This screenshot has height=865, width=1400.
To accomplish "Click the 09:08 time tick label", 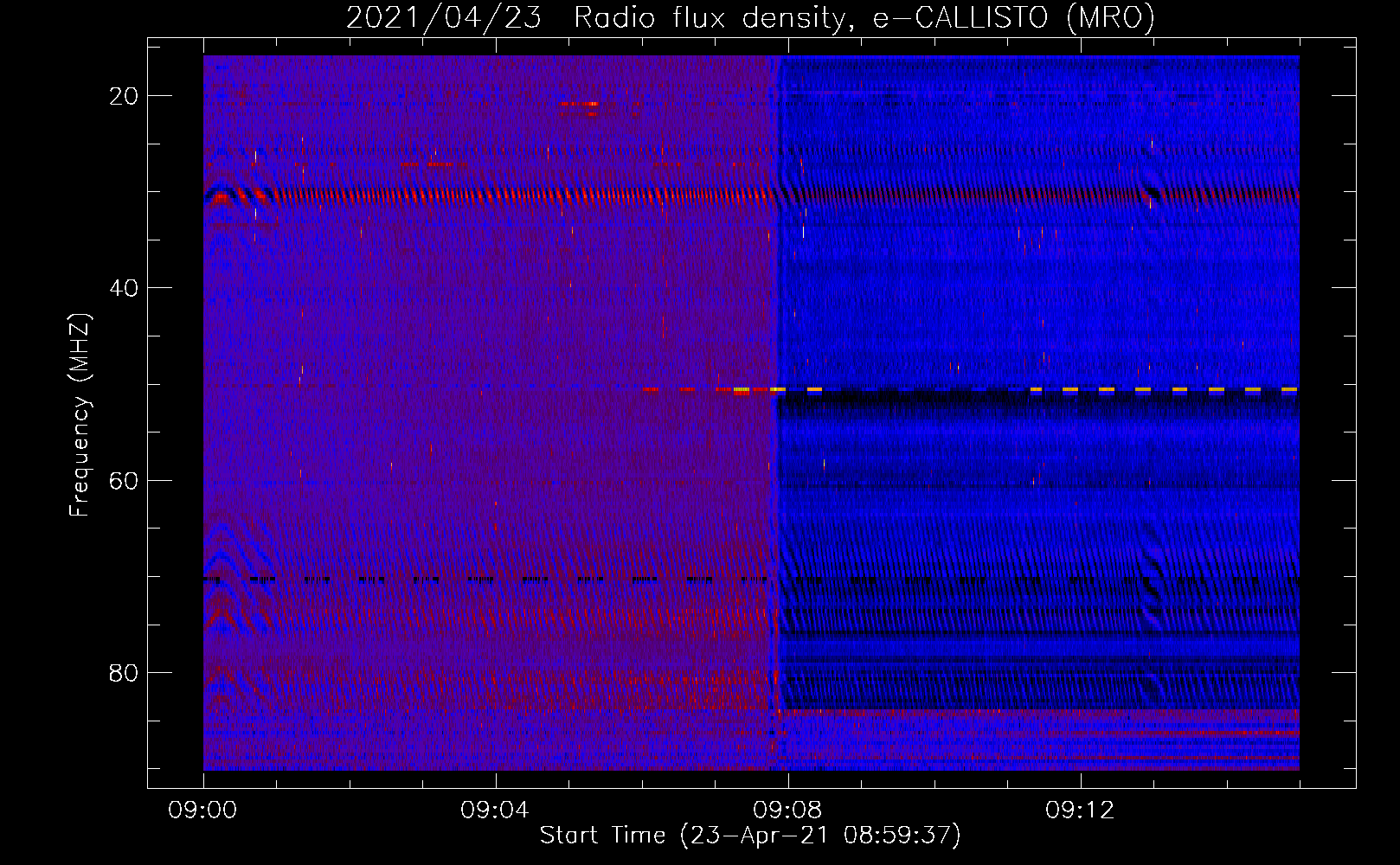I will point(787,810).
